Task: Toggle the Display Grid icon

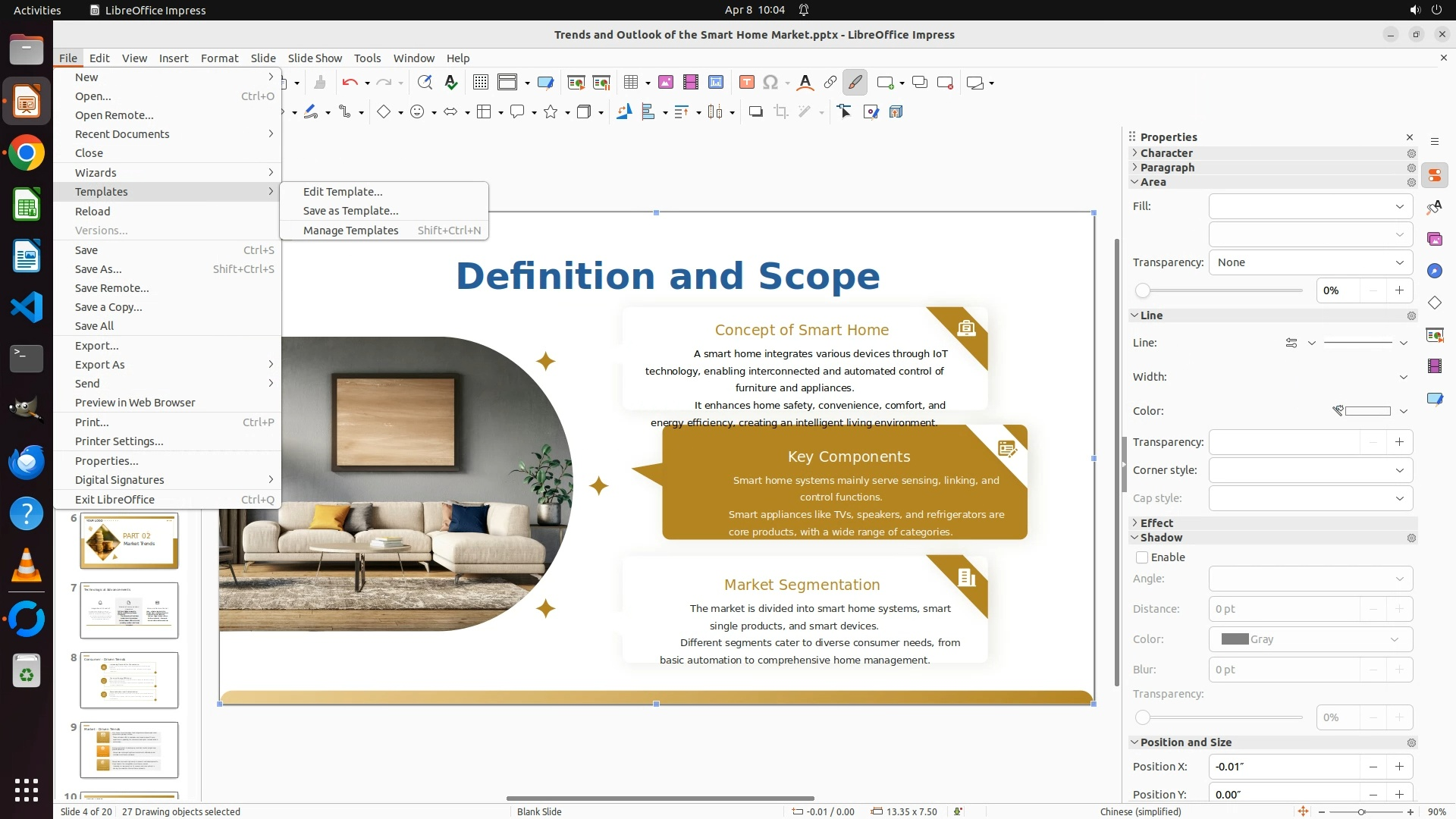Action: [480, 83]
